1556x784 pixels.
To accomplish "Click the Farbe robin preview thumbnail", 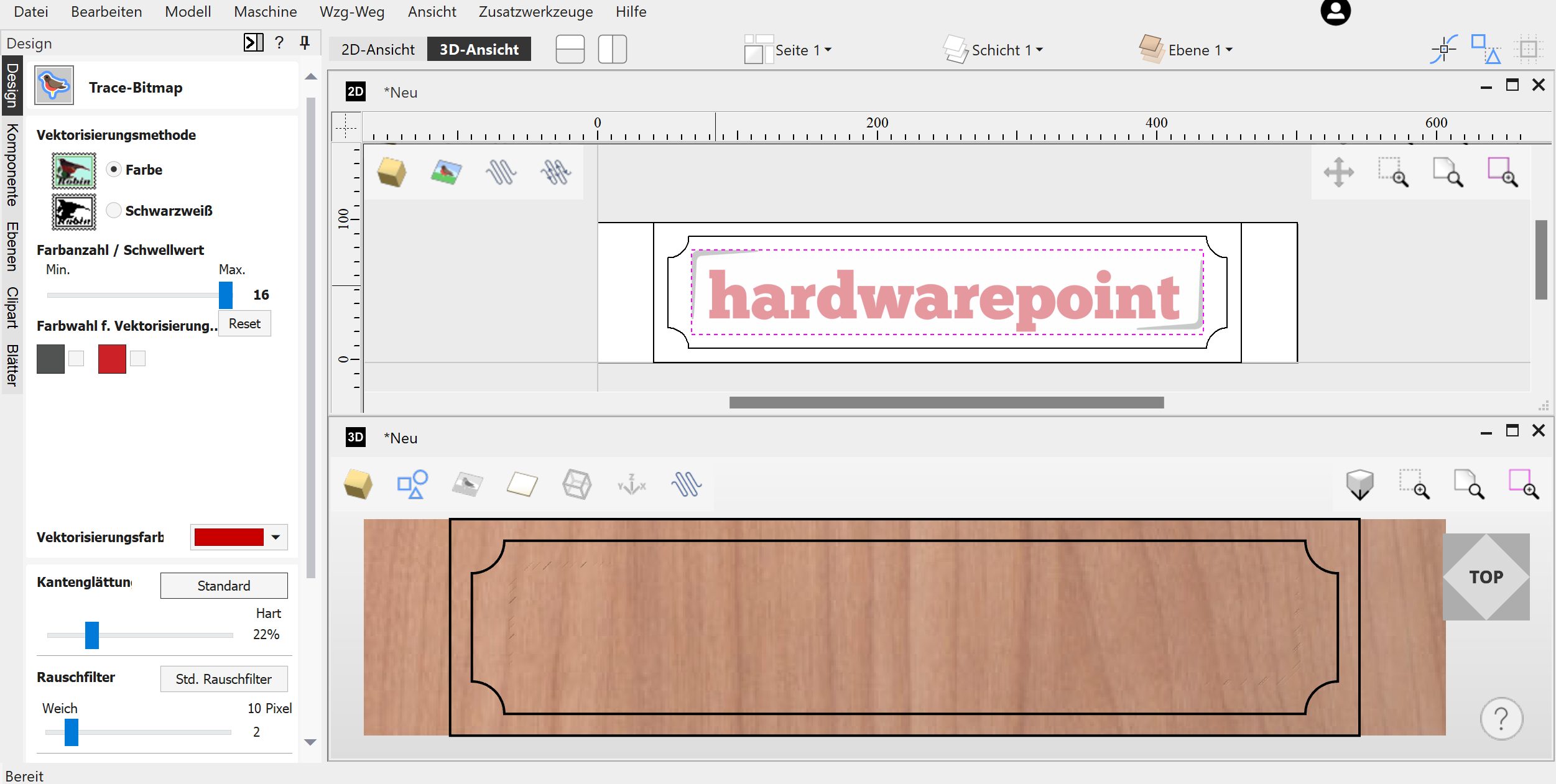I will (x=74, y=170).
